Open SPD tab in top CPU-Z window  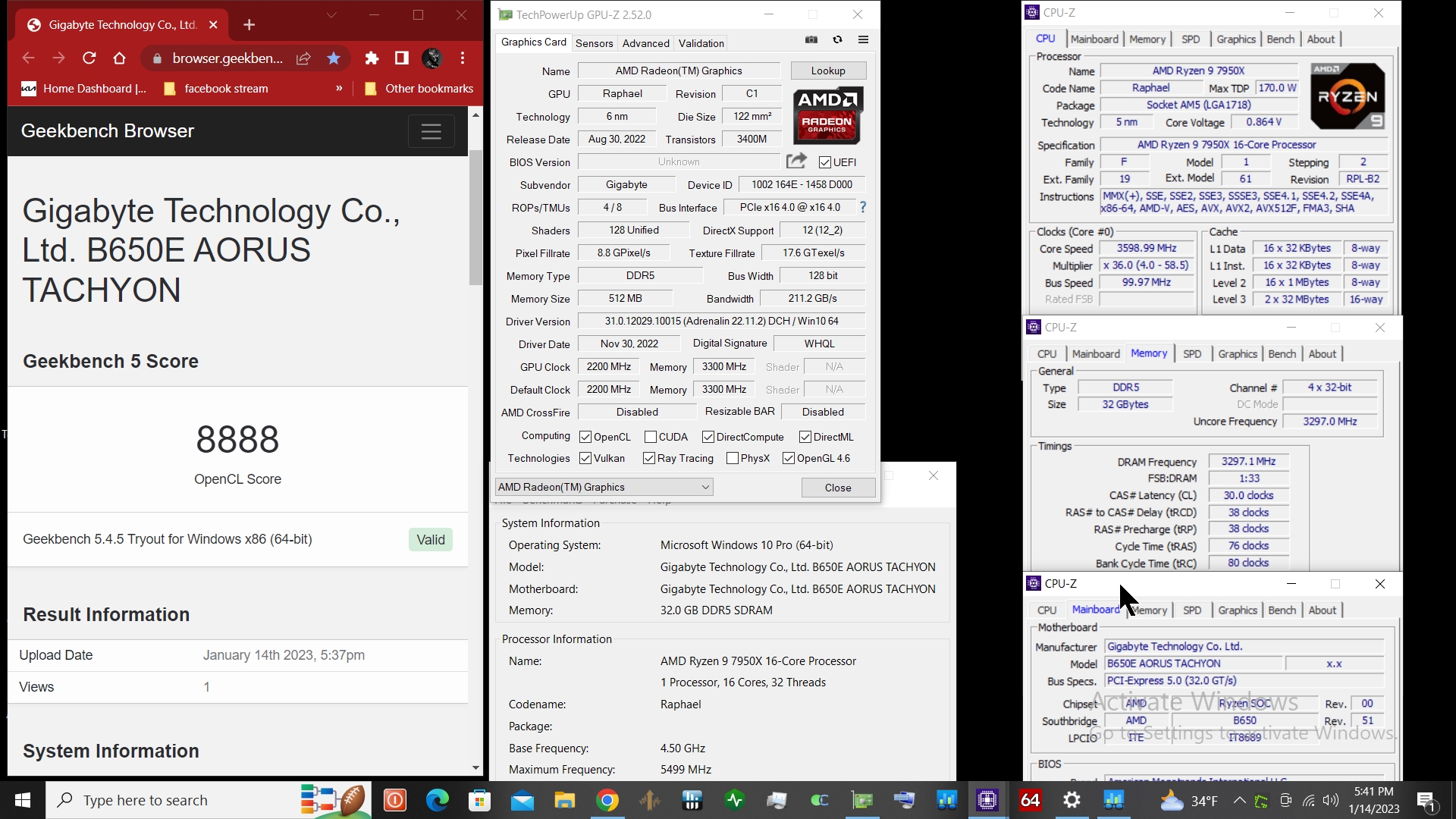(x=1191, y=39)
